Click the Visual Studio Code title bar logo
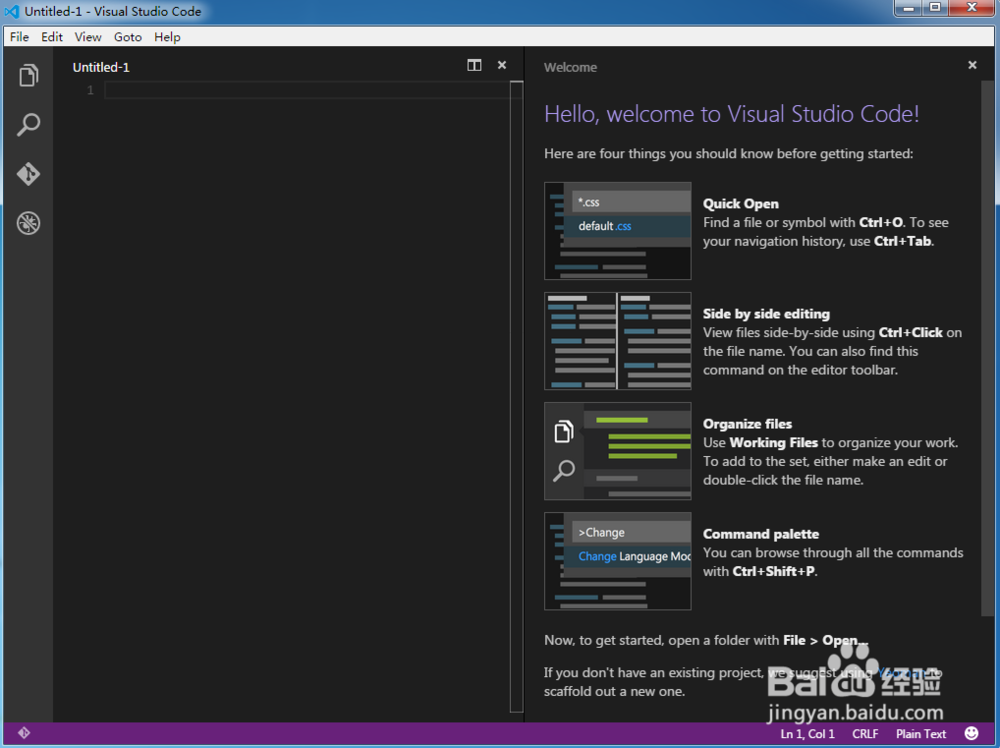This screenshot has height=748, width=1000. tap(11, 11)
